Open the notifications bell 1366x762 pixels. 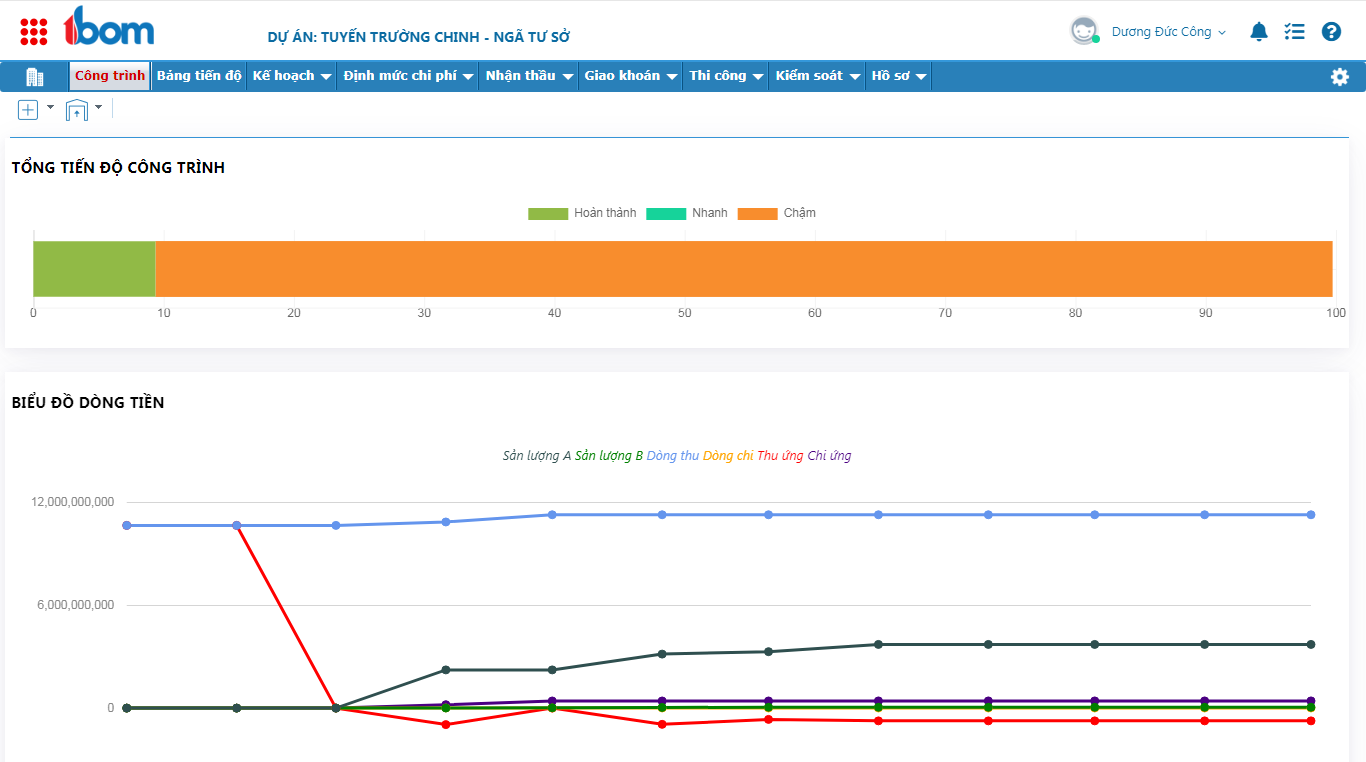coord(1259,32)
